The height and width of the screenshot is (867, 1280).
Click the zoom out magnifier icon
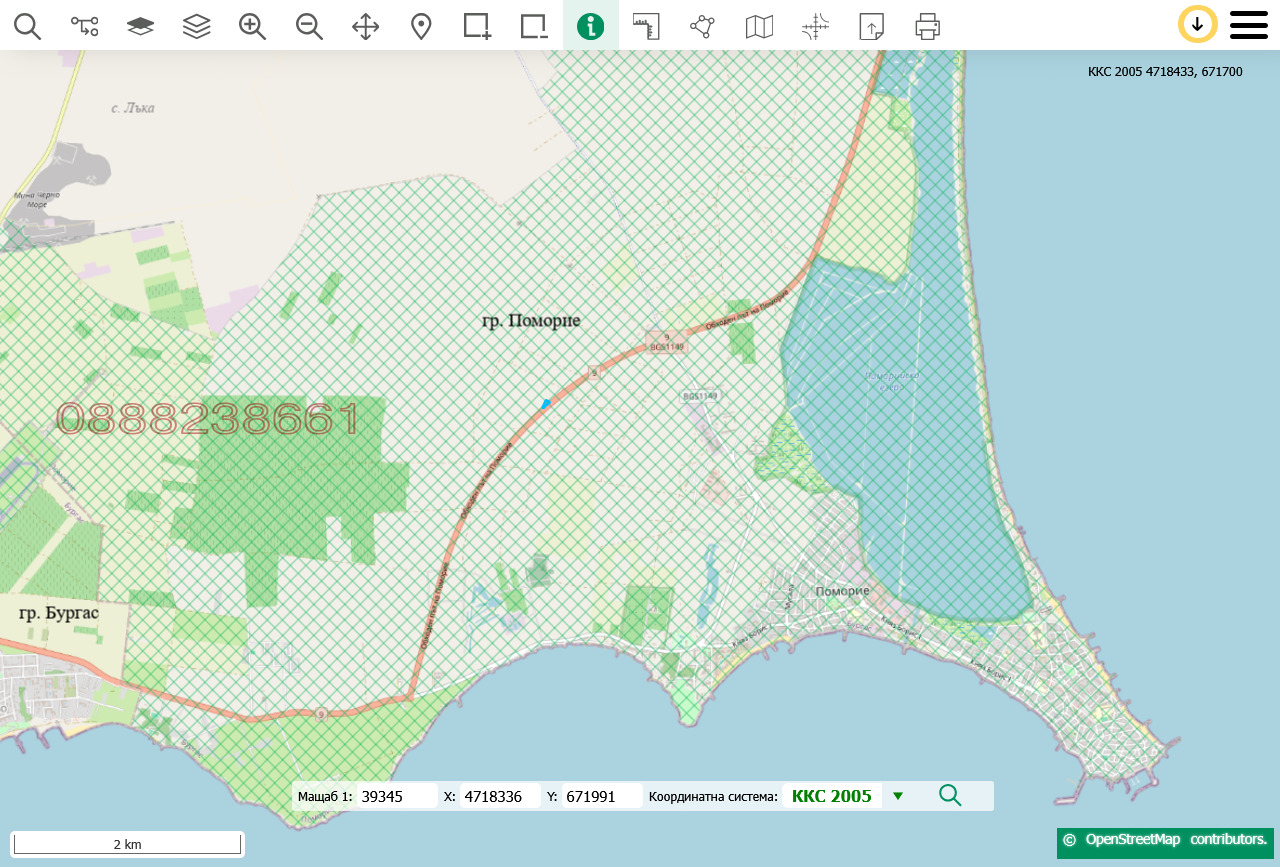point(309,26)
